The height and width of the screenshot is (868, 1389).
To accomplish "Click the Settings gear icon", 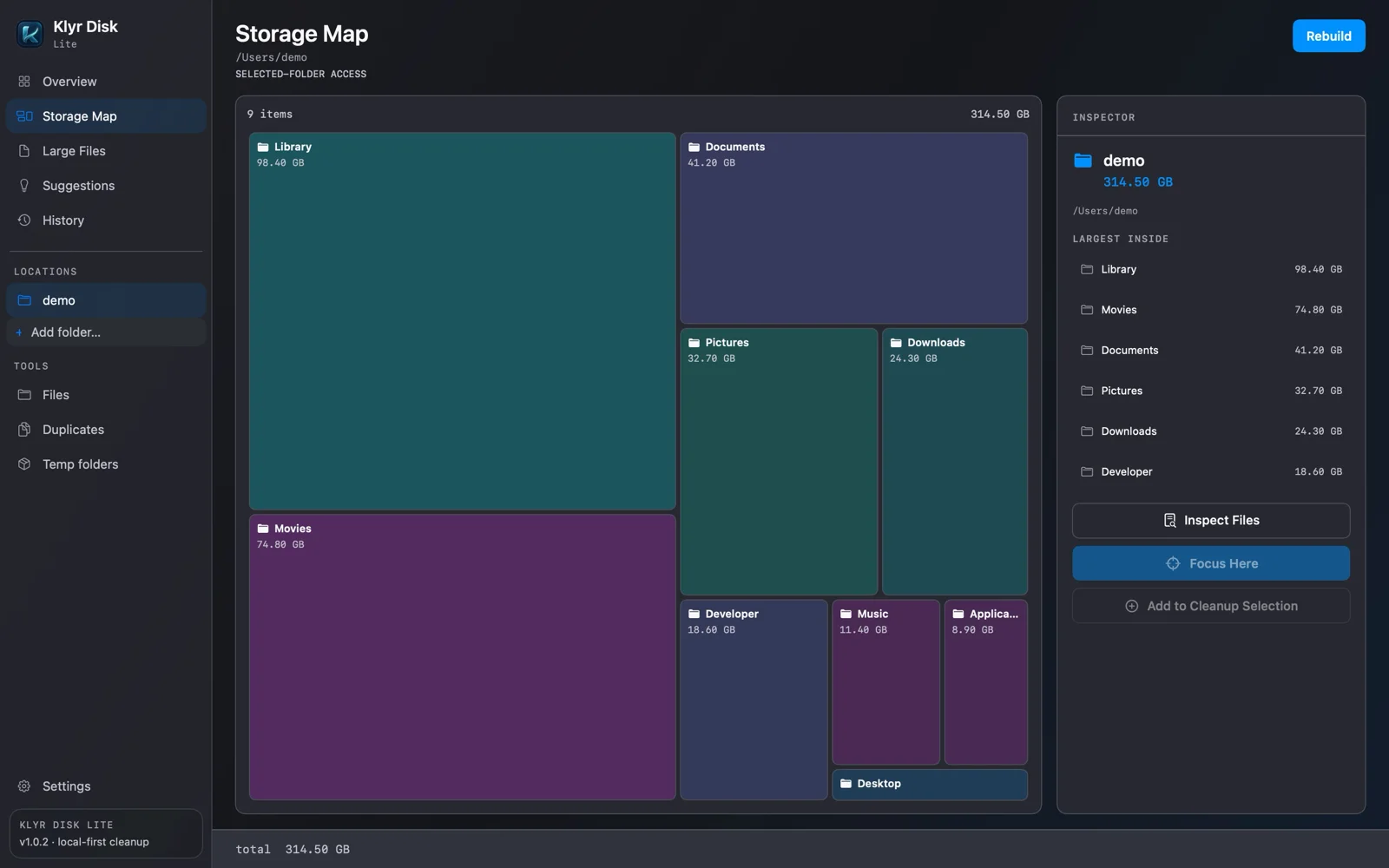I will [24, 786].
